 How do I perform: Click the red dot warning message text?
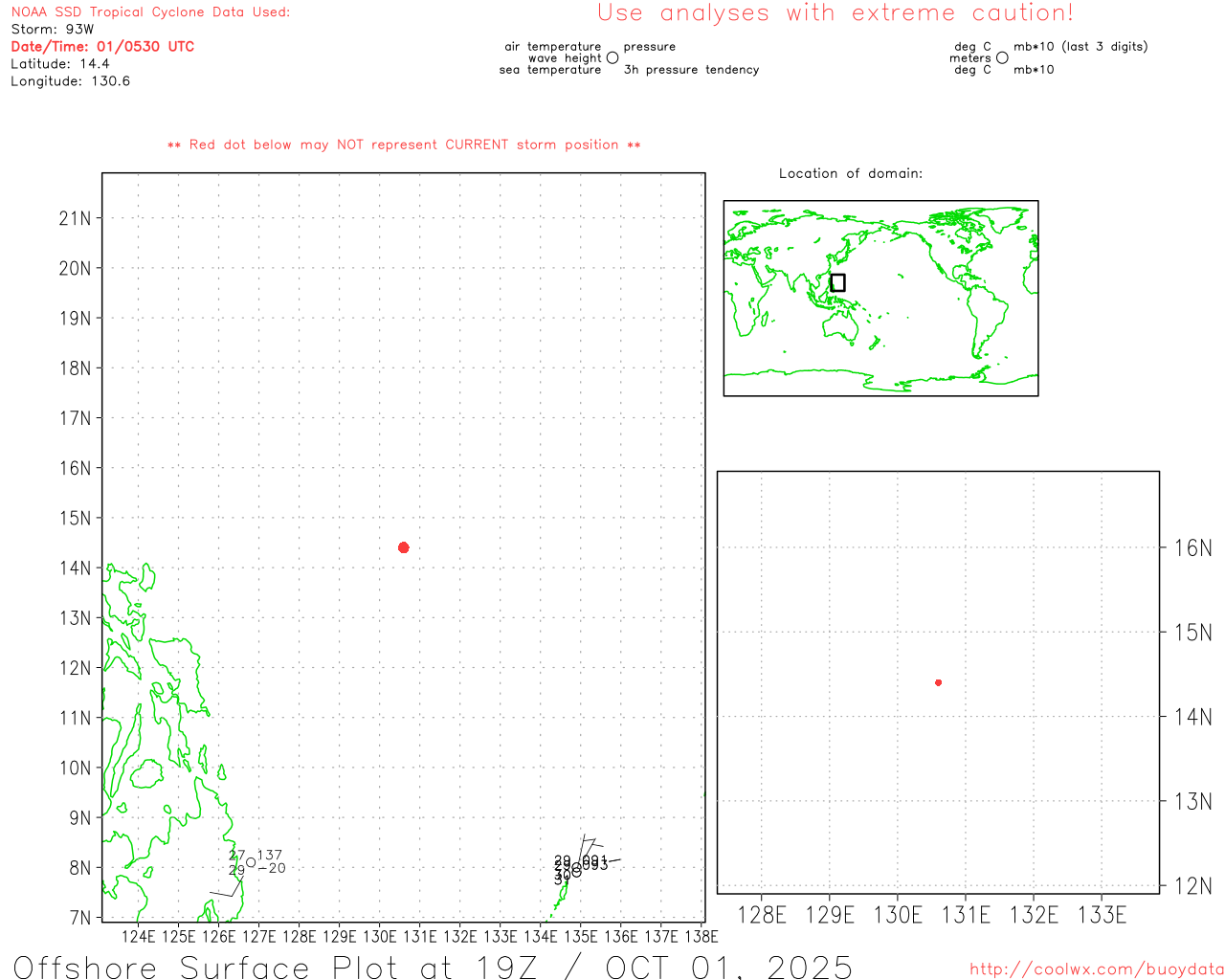point(404,145)
